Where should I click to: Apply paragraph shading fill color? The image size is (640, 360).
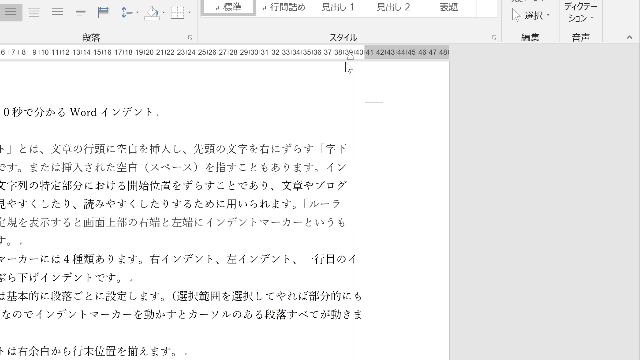tap(152, 12)
